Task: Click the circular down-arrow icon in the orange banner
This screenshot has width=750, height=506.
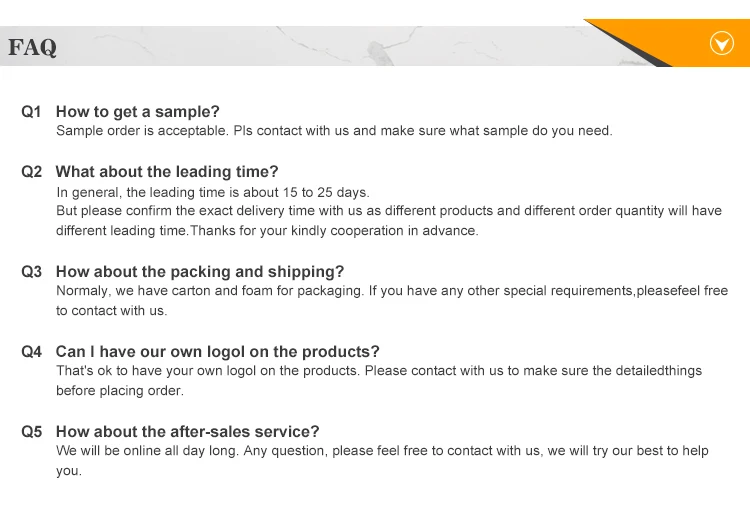Action: coord(721,43)
